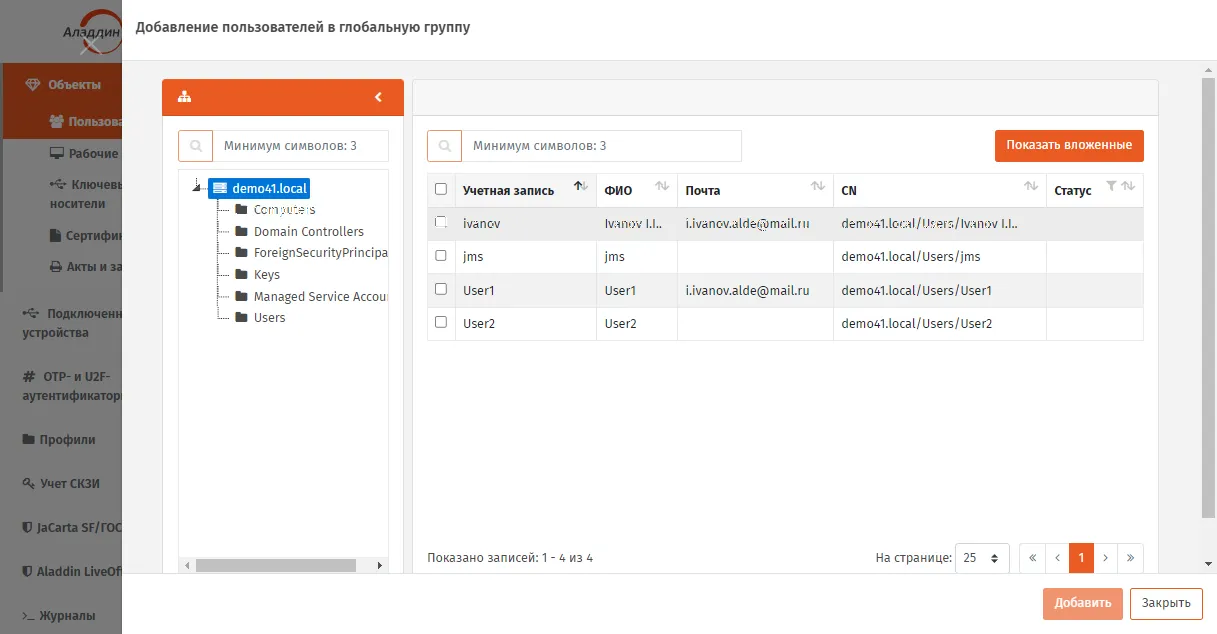Click the horizontal scrollbar of the tree panel
This screenshot has width=1217, height=634.
pos(275,565)
